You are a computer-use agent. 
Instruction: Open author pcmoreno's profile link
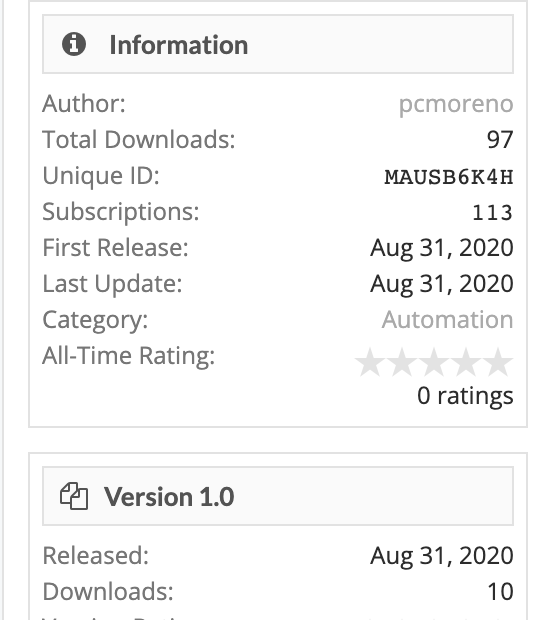click(456, 104)
